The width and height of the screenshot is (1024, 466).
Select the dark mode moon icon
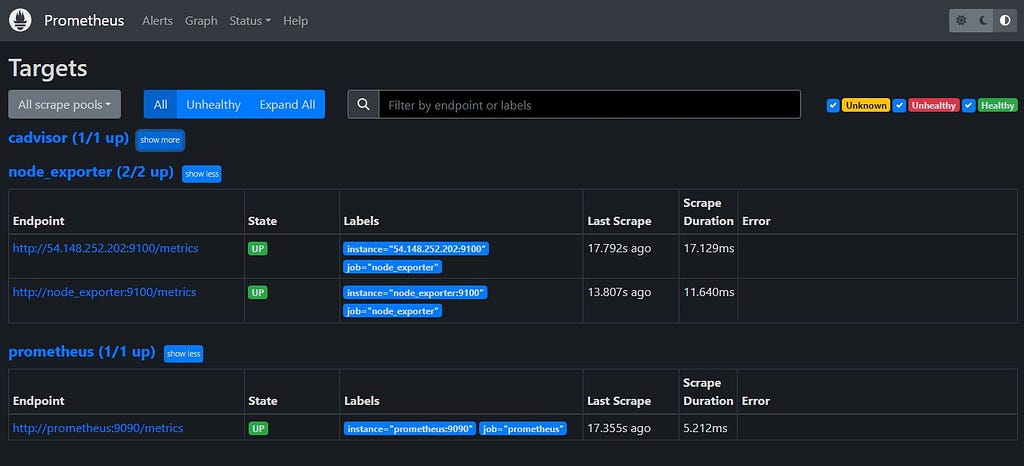point(983,20)
